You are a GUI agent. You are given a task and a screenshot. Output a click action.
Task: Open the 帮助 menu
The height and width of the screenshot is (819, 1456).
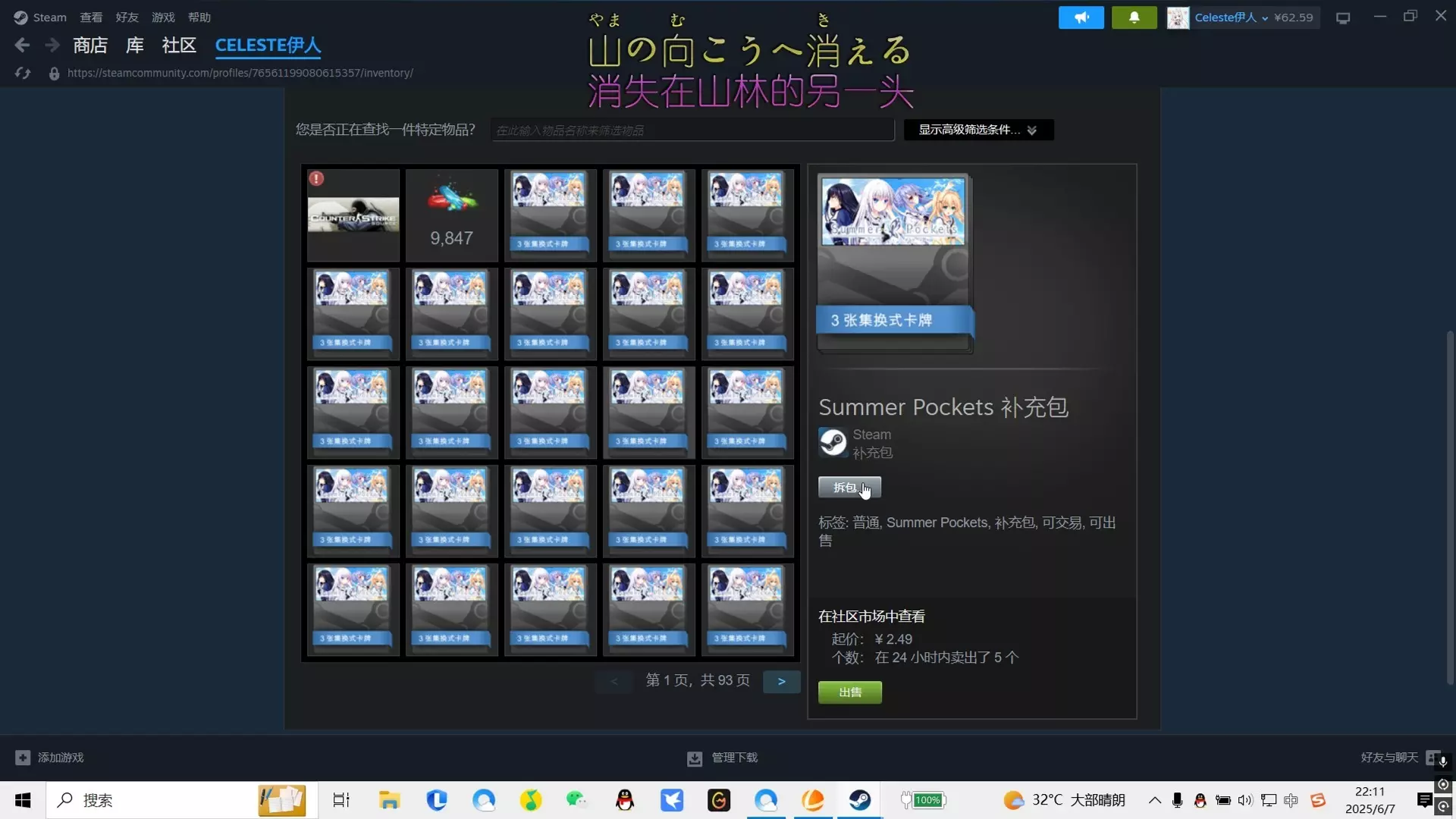(x=199, y=17)
